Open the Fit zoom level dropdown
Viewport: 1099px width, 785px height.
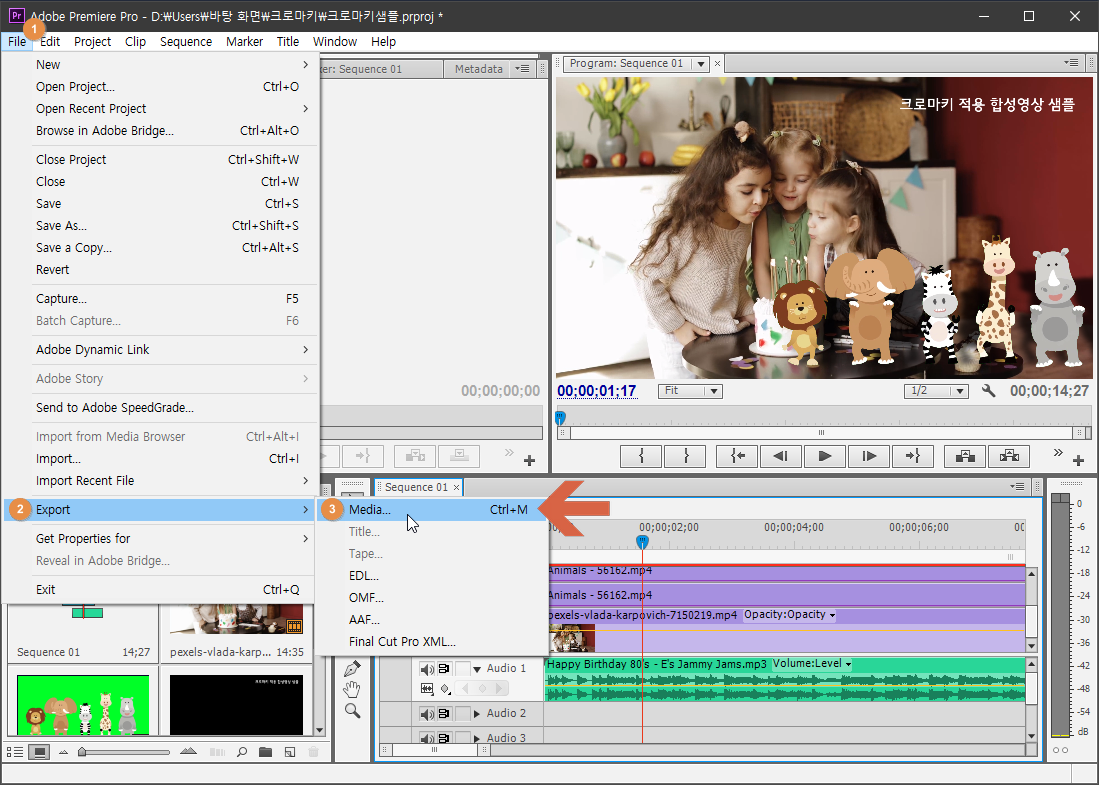(690, 390)
